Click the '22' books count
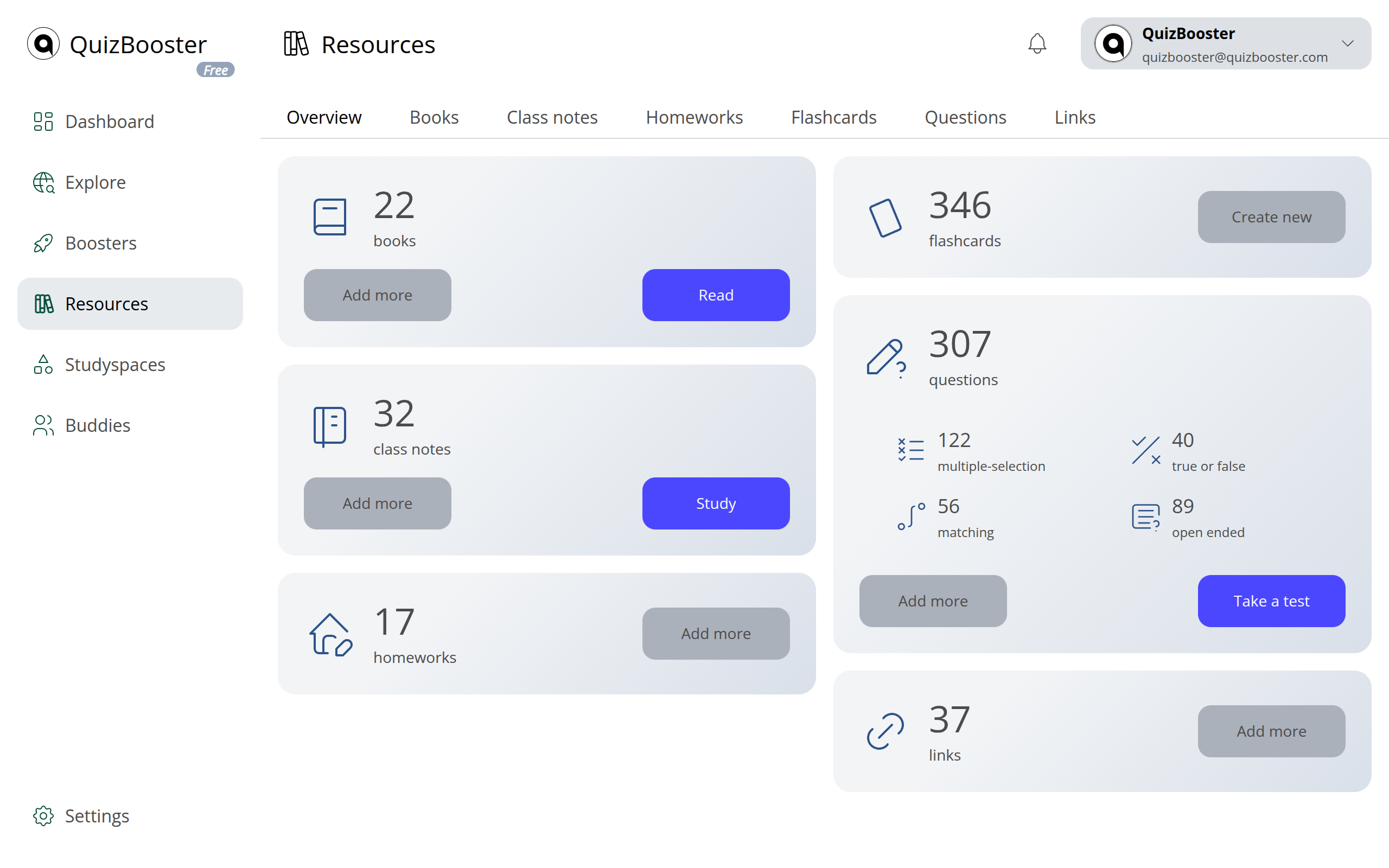The width and height of the screenshot is (1389, 868). point(394,205)
